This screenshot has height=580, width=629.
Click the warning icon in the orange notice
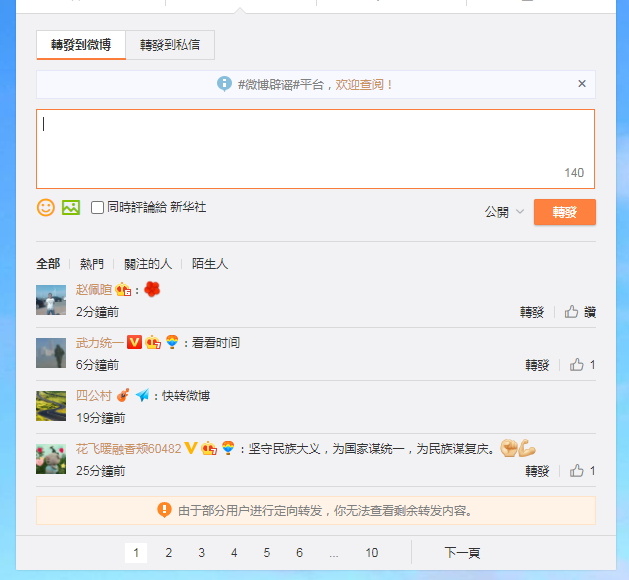pos(164,510)
